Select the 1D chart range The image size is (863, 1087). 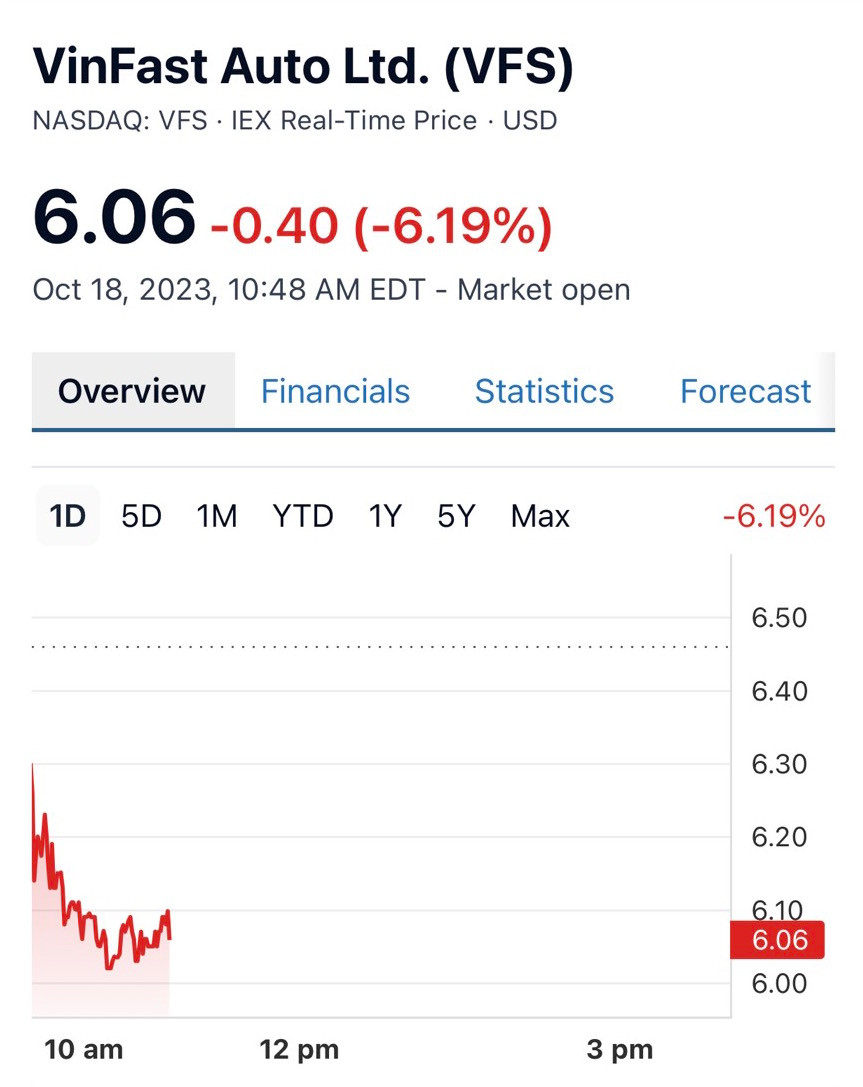[68, 516]
